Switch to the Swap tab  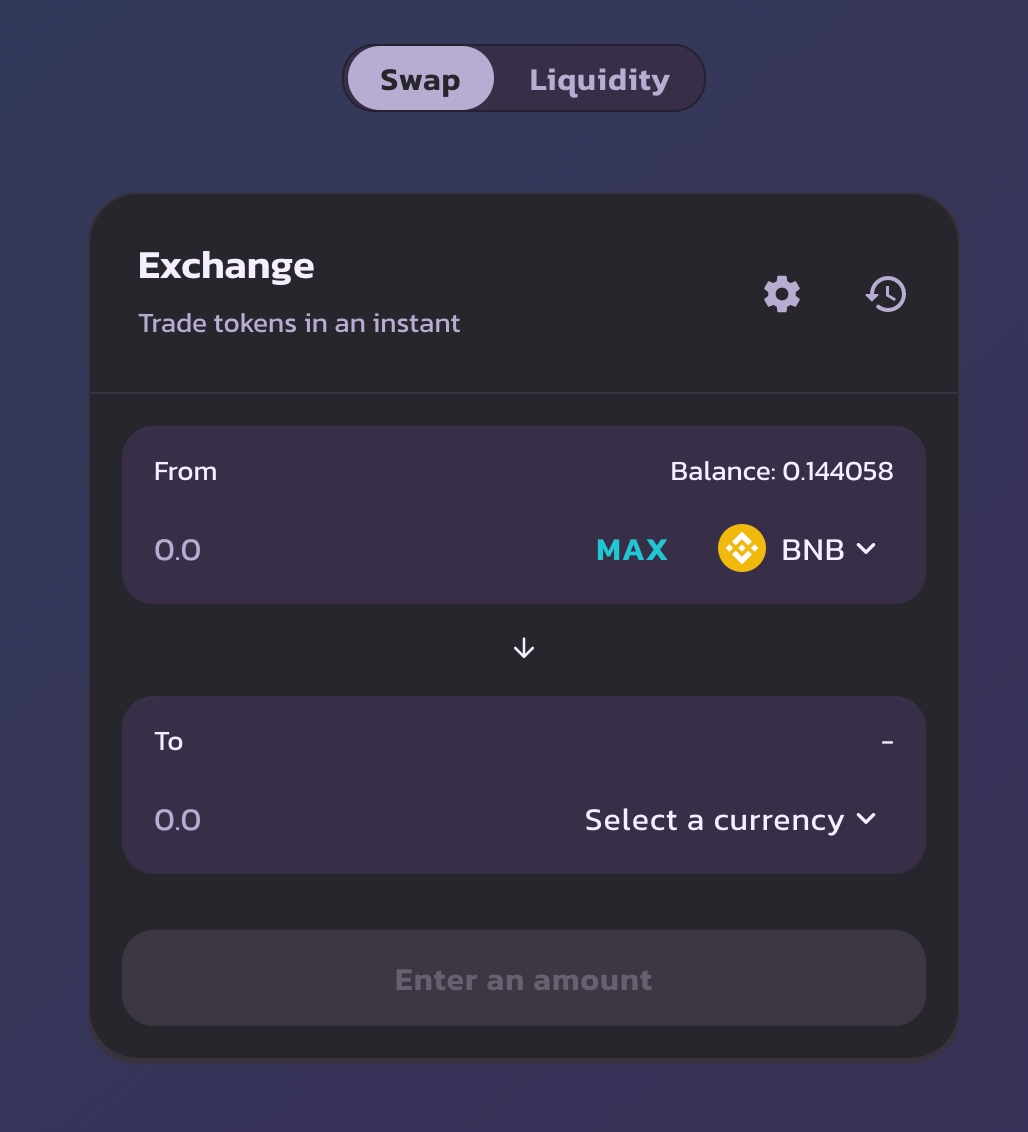tap(420, 79)
